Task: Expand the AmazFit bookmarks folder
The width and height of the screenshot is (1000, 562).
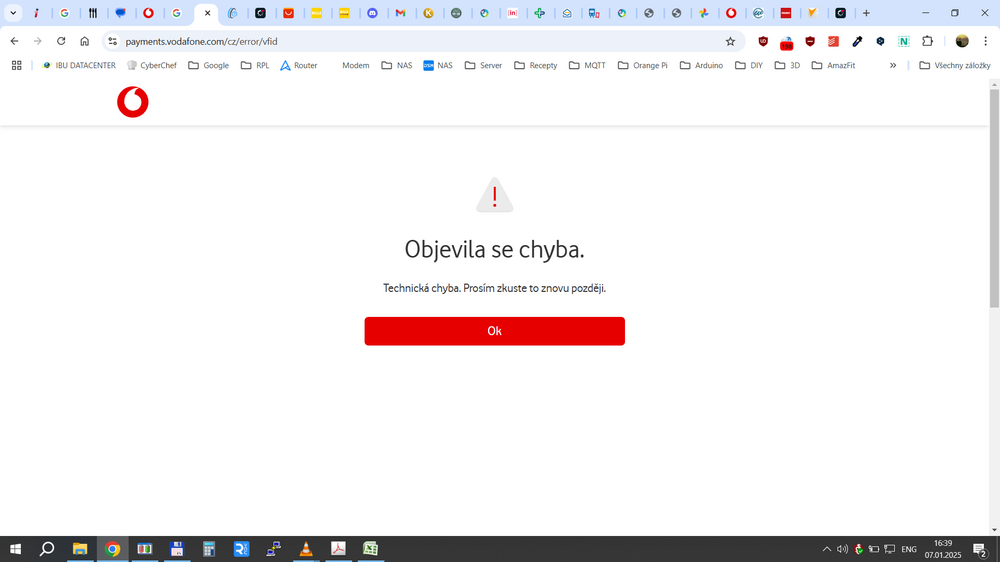Action: coord(834,65)
